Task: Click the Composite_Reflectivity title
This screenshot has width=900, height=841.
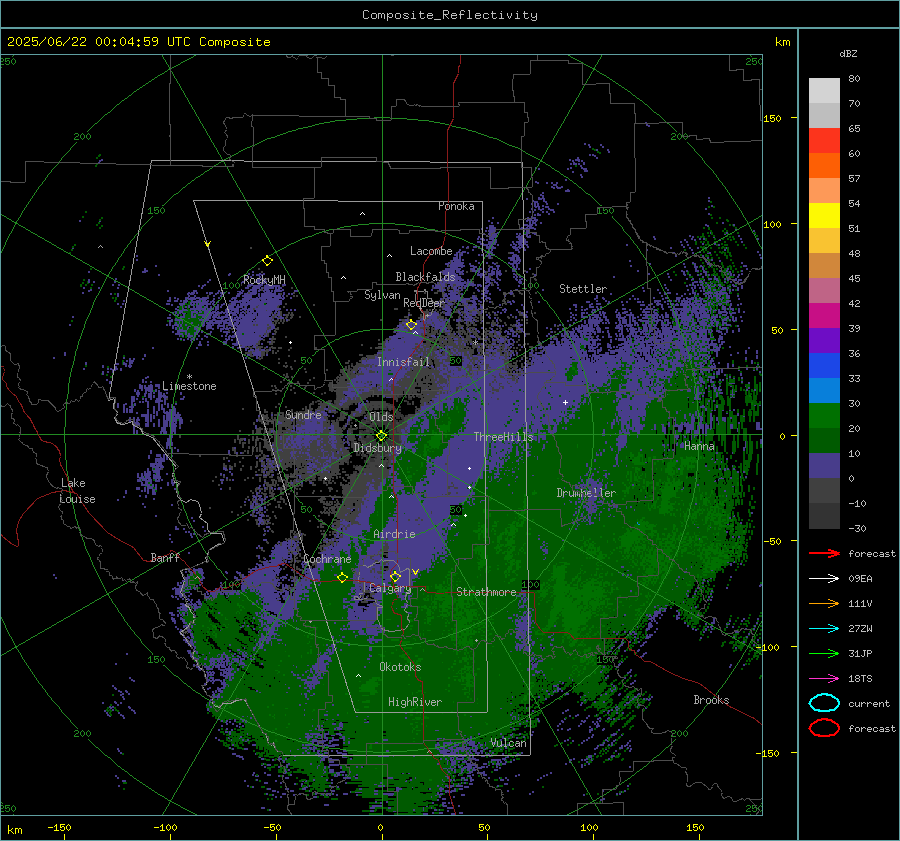Action: [450, 15]
